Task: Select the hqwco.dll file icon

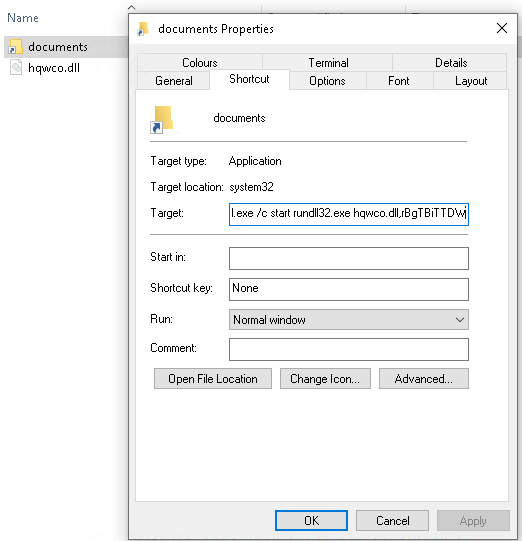Action: coord(16,67)
